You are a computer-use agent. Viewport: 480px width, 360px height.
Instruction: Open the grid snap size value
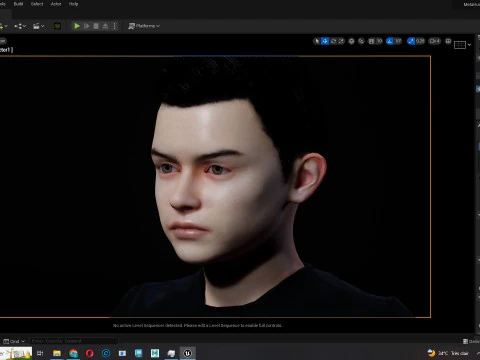coord(379,41)
